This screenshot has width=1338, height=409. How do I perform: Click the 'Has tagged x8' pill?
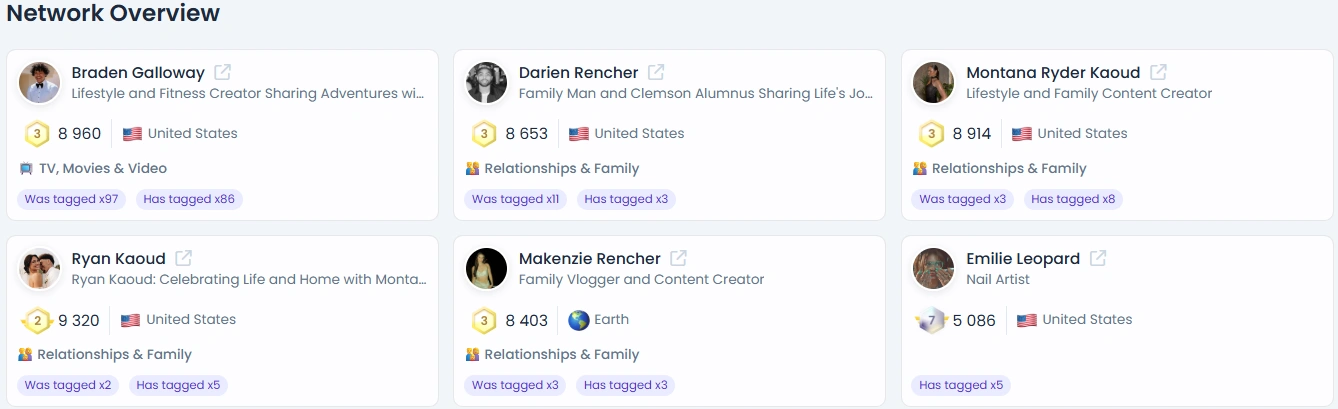pos(1073,199)
